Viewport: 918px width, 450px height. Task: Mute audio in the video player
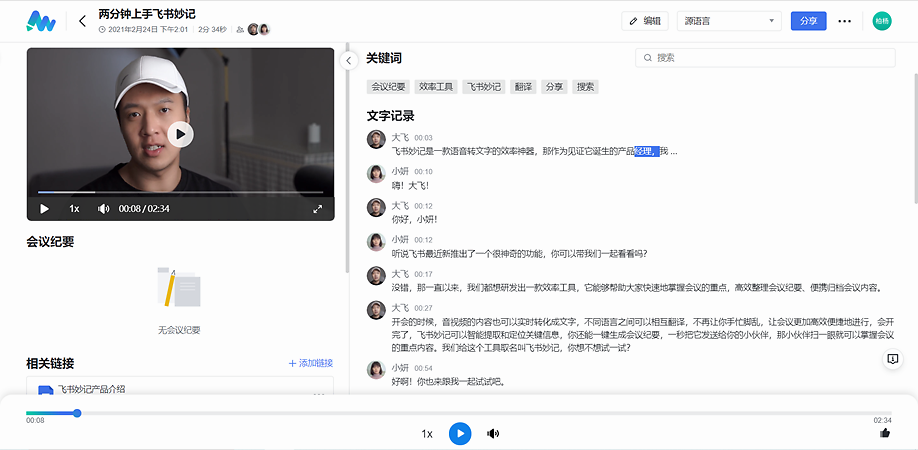click(103, 209)
